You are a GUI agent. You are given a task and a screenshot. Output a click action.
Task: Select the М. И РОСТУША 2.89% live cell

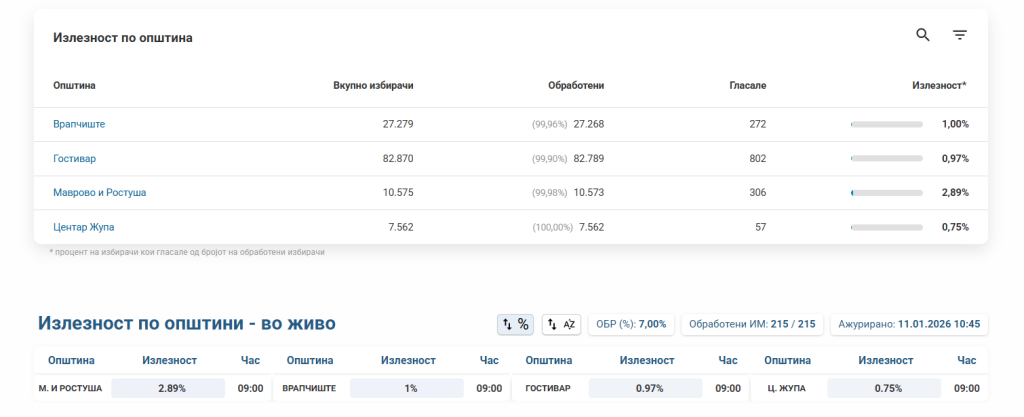(172, 388)
